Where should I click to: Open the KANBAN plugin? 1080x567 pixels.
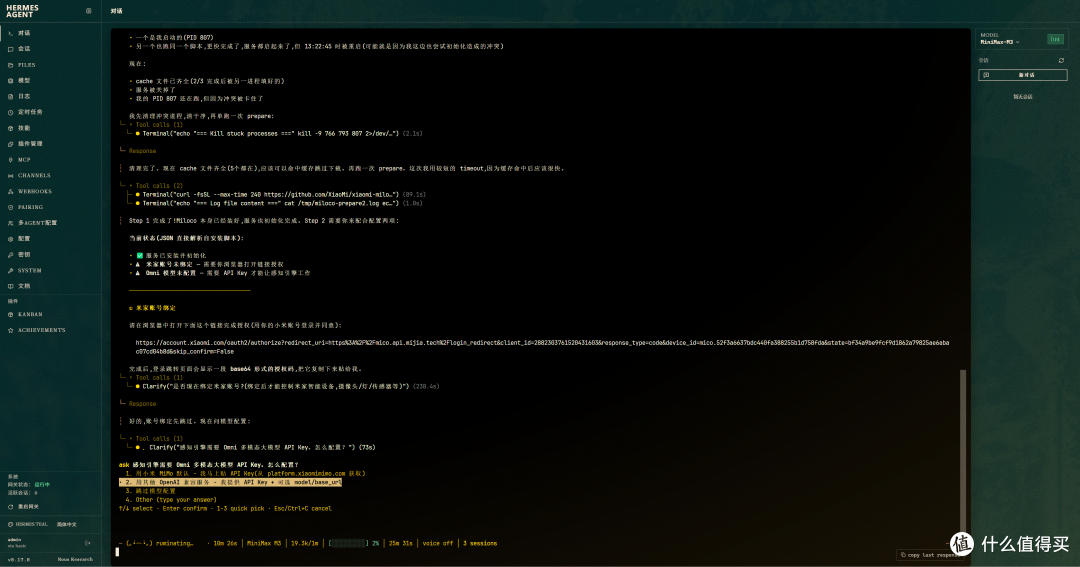(x=50, y=314)
